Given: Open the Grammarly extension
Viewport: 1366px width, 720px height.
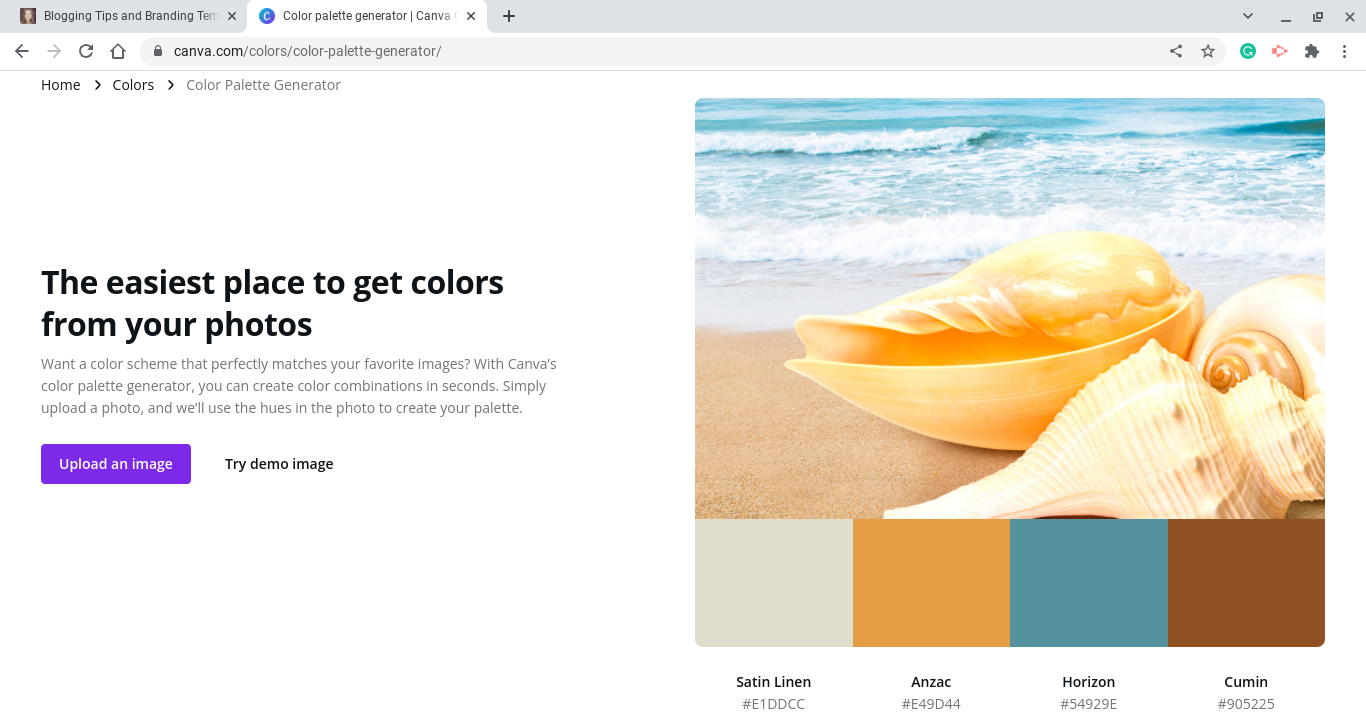Looking at the screenshot, I should (1248, 51).
